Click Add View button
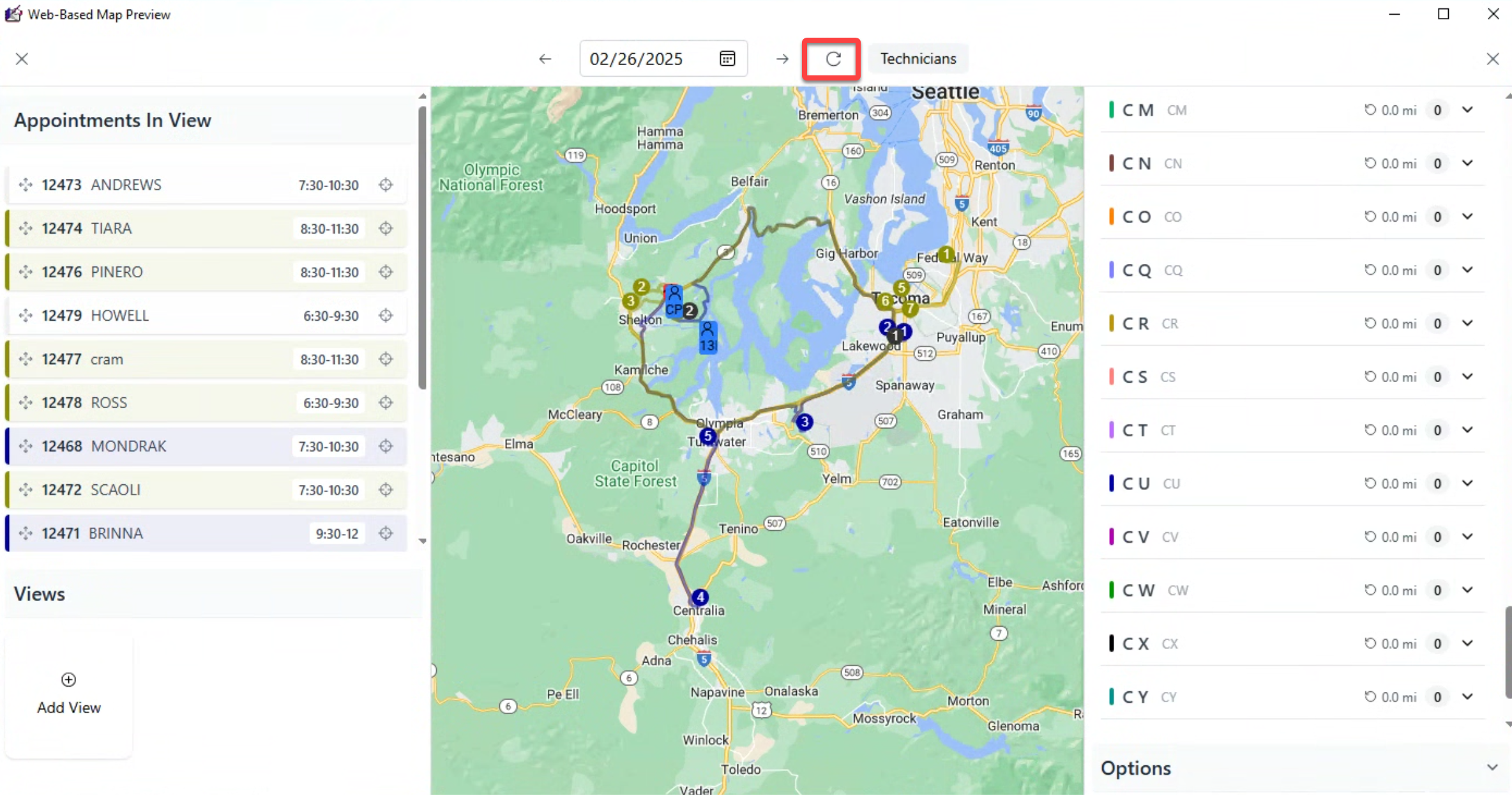1512x796 pixels. [x=69, y=693]
